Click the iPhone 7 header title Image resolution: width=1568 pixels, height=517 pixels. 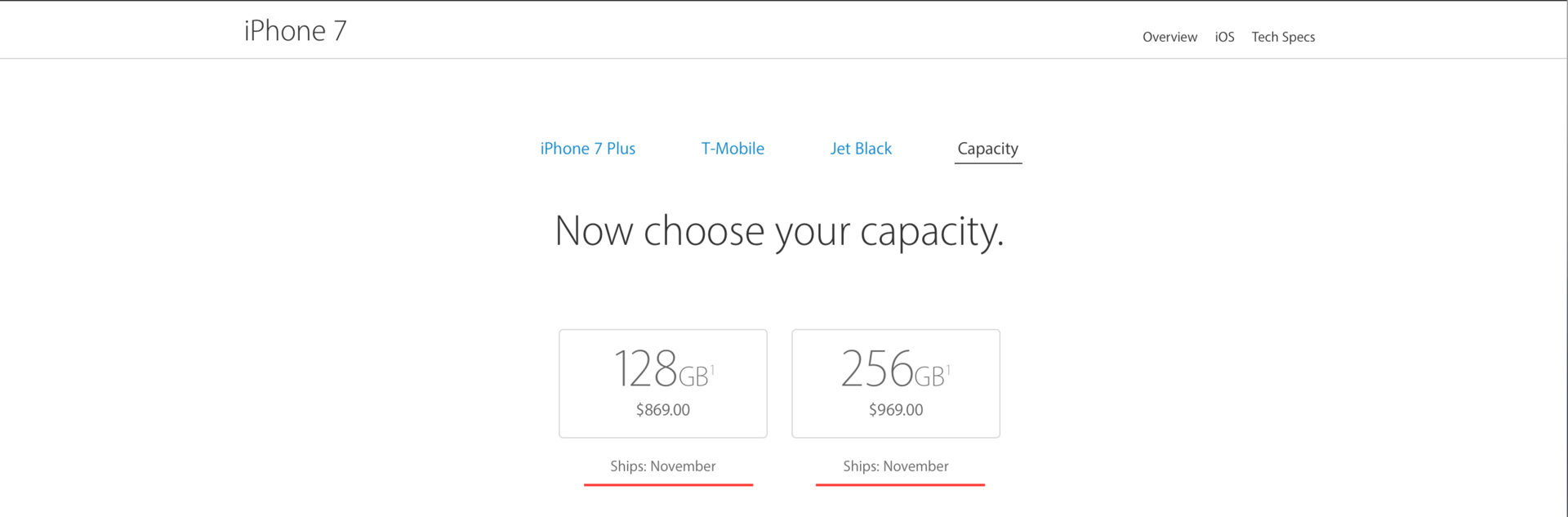pyautogui.click(x=295, y=30)
